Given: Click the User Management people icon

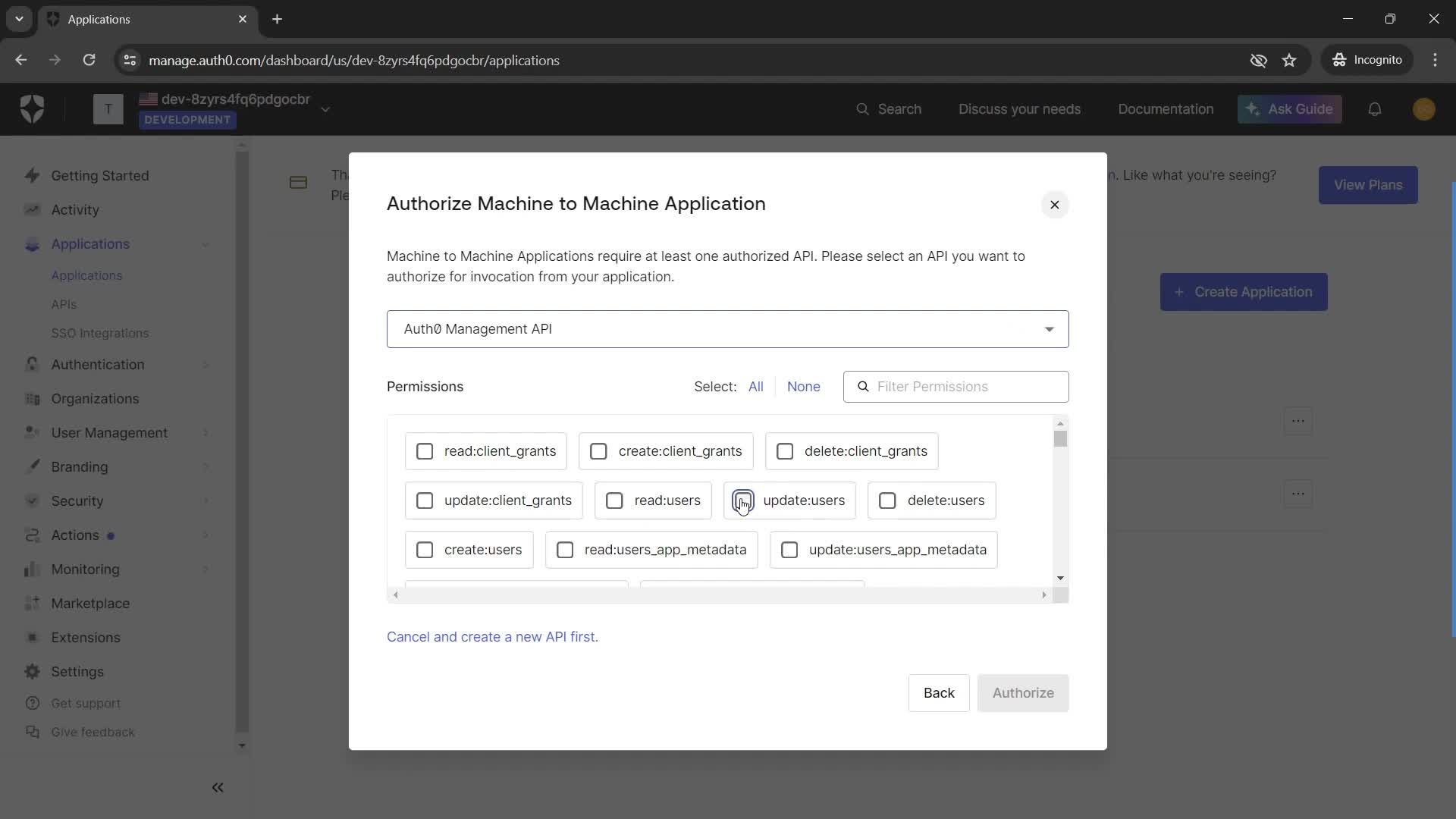Looking at the screenshot, I should 32,433.
